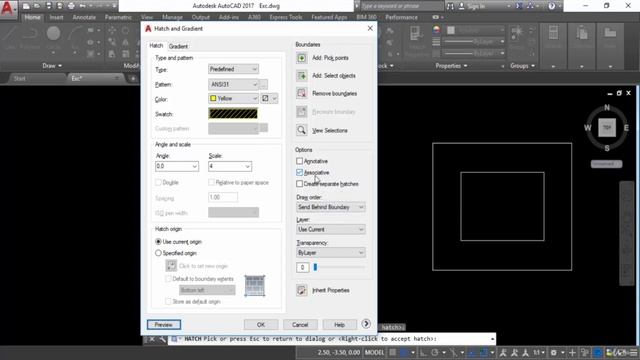Image resolution: width=640 pixels, height=360 pixels.
Task: Open Draw order dropdown Send Behind Boundary
Action: (x=331, y=207)
